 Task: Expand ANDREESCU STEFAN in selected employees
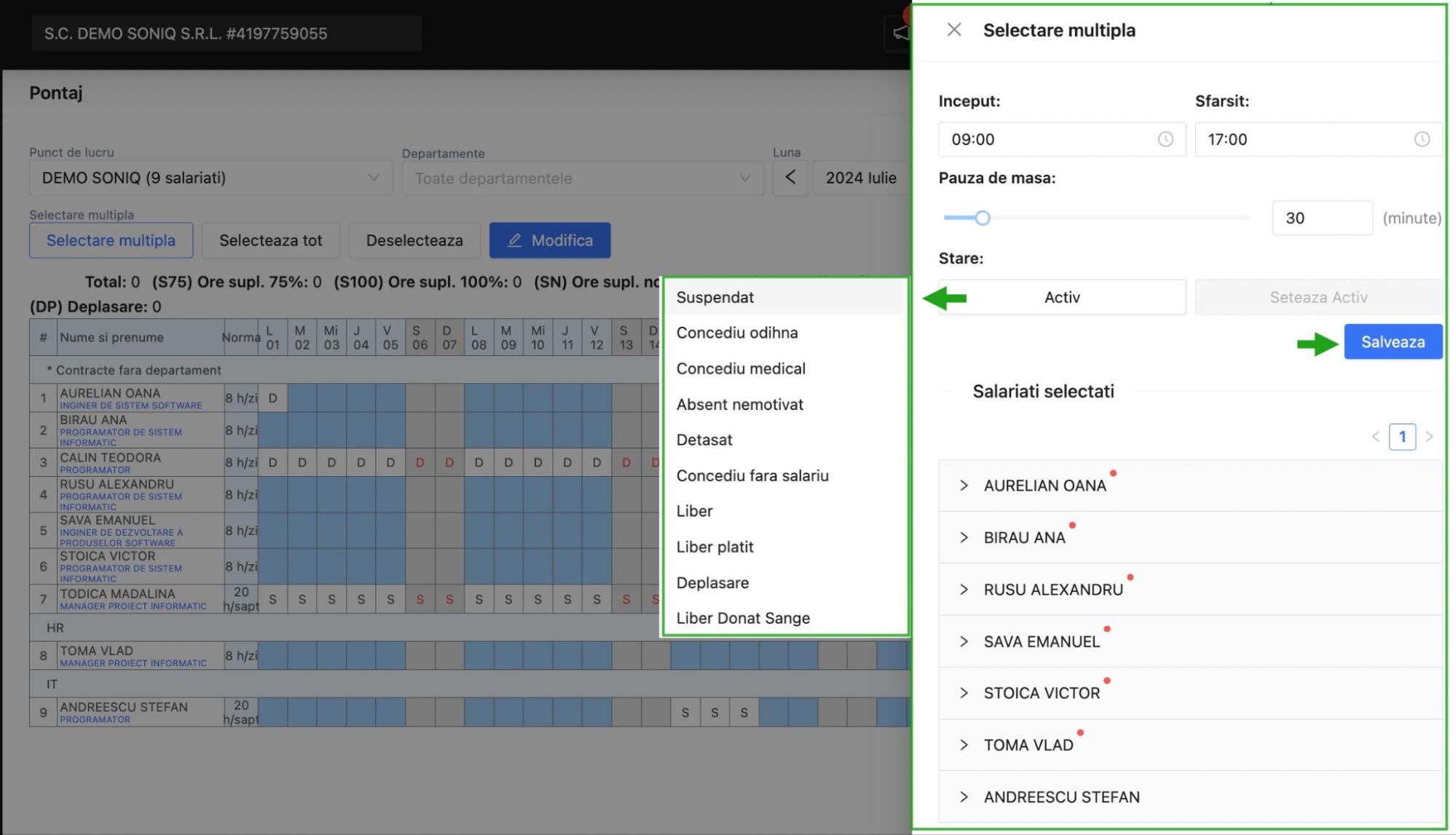pos(964,797)
